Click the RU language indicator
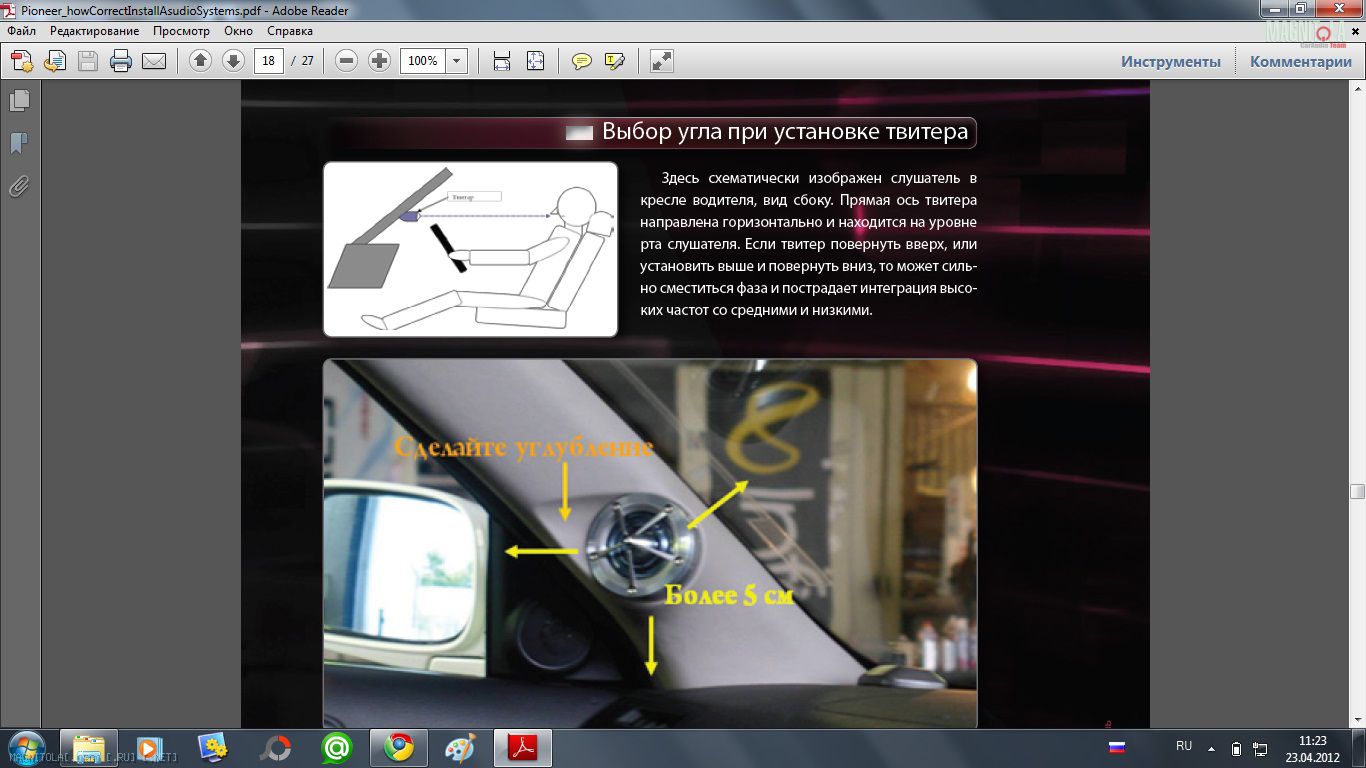Screen dimensions: 1366x768 [x=1184, y=746]
